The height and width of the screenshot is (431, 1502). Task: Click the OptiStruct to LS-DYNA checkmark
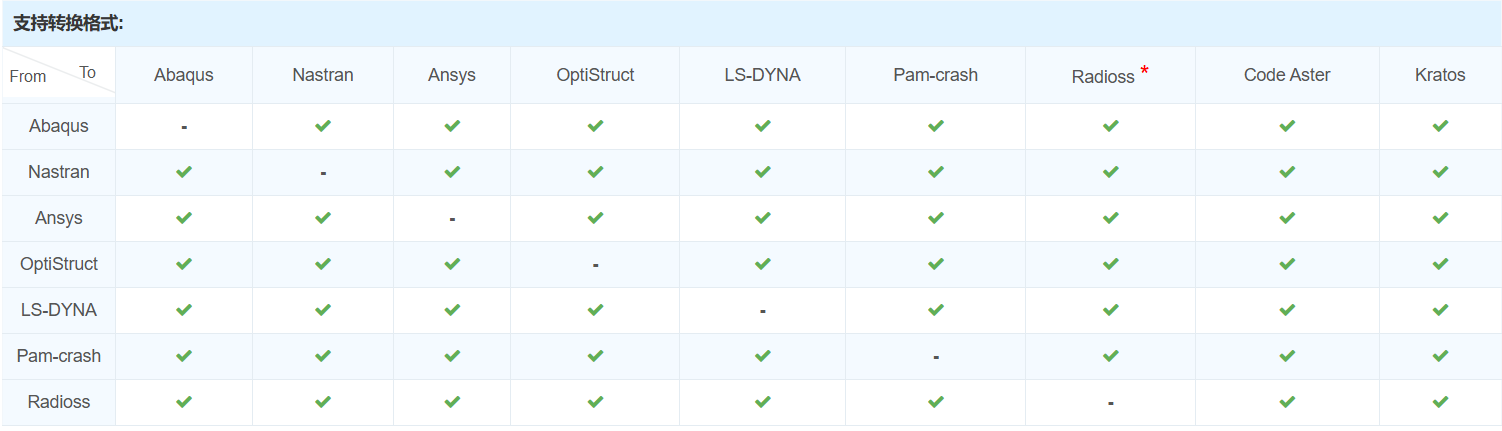[762, 264]
